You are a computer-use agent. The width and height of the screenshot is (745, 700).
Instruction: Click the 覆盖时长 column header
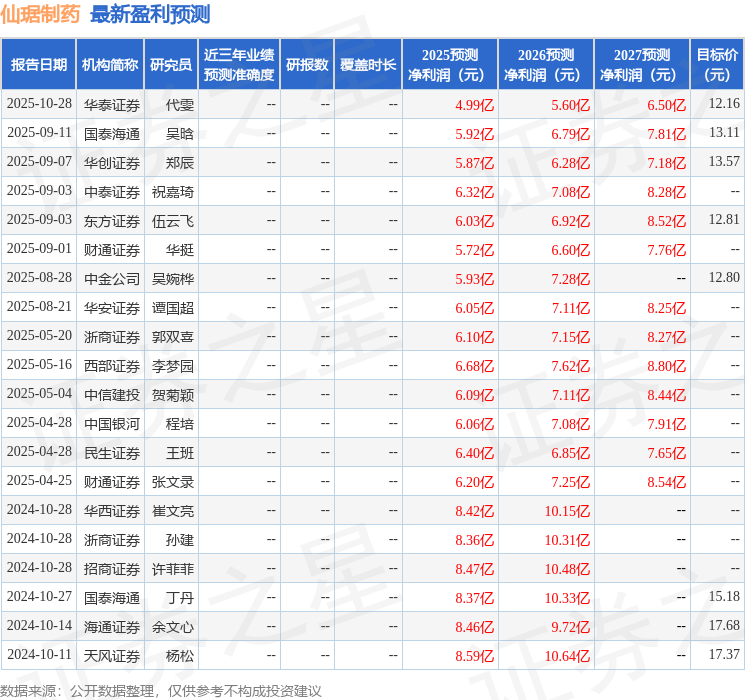pyautogui.click(x=367, y=65)
